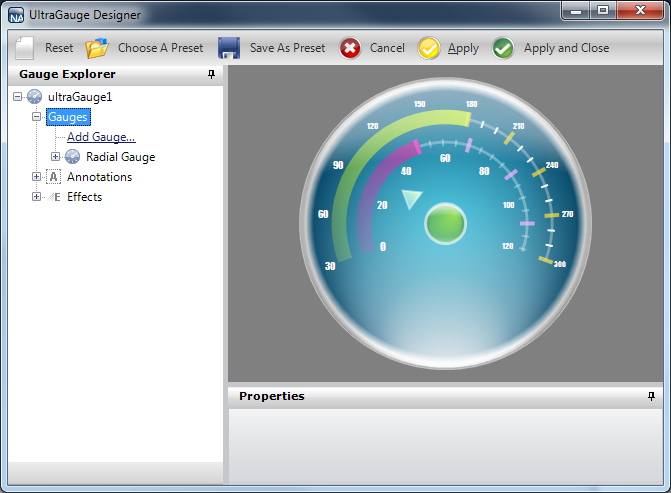Screen dimensions: 671x493
Task: Expand the Effects node
Action: click(36, 197)
